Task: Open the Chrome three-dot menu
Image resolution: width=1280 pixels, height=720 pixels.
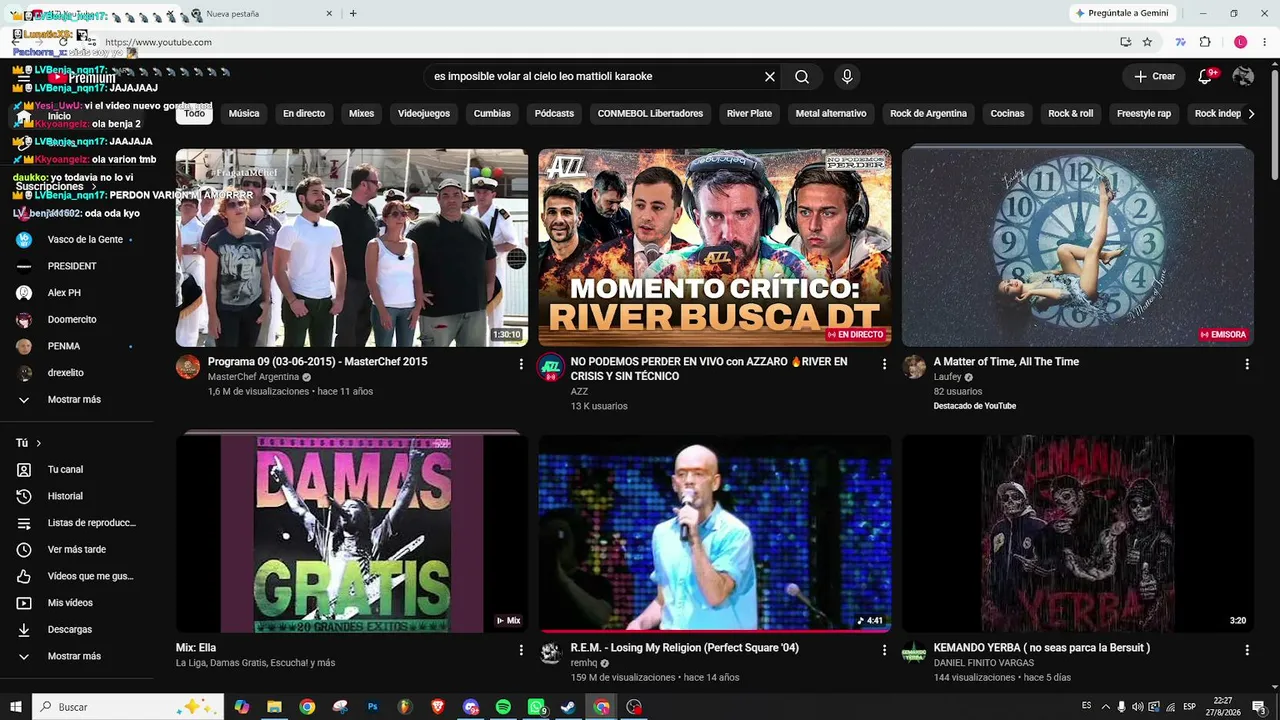Action: click(1265, 42)
